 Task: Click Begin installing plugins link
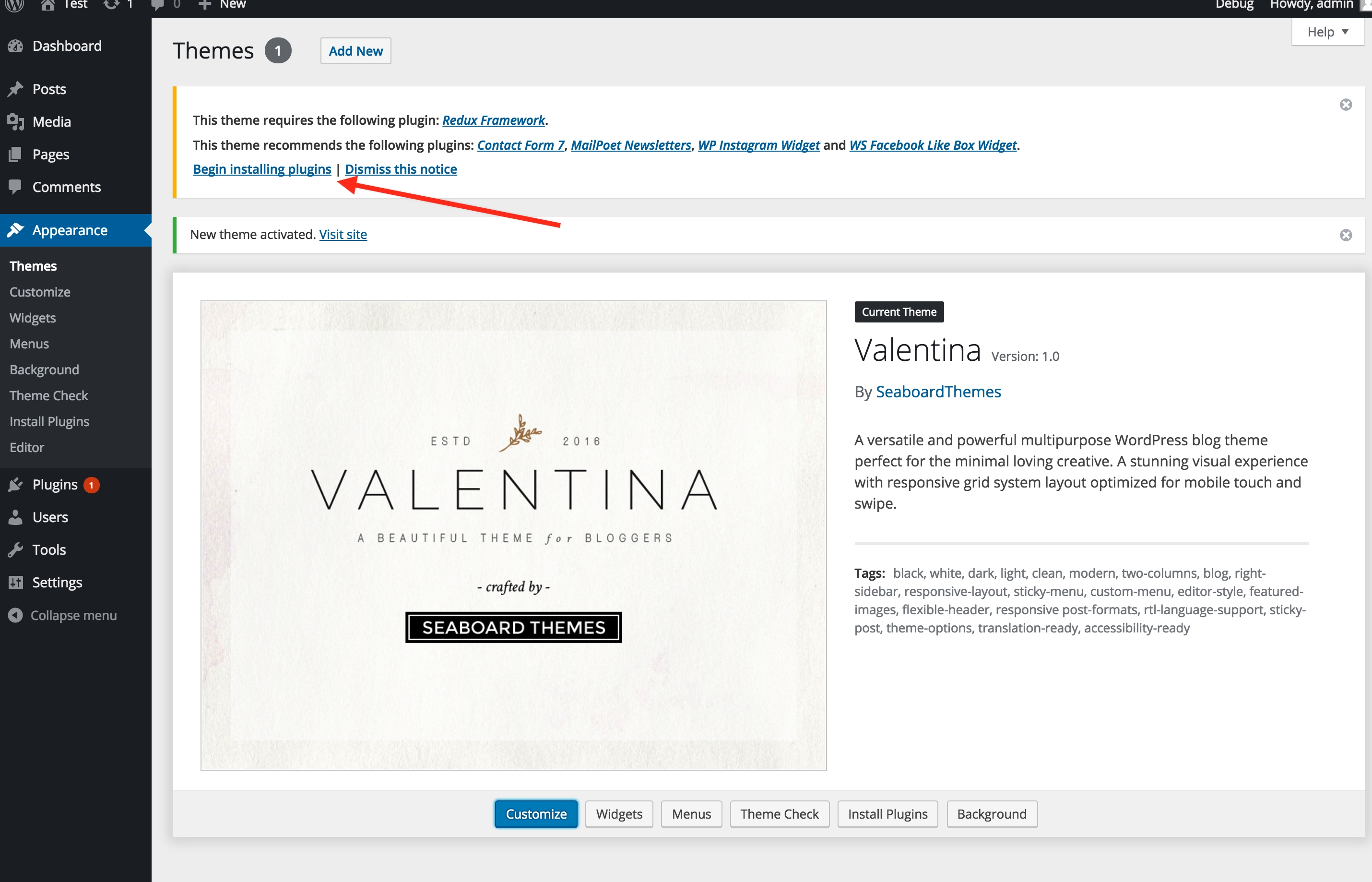262,169
